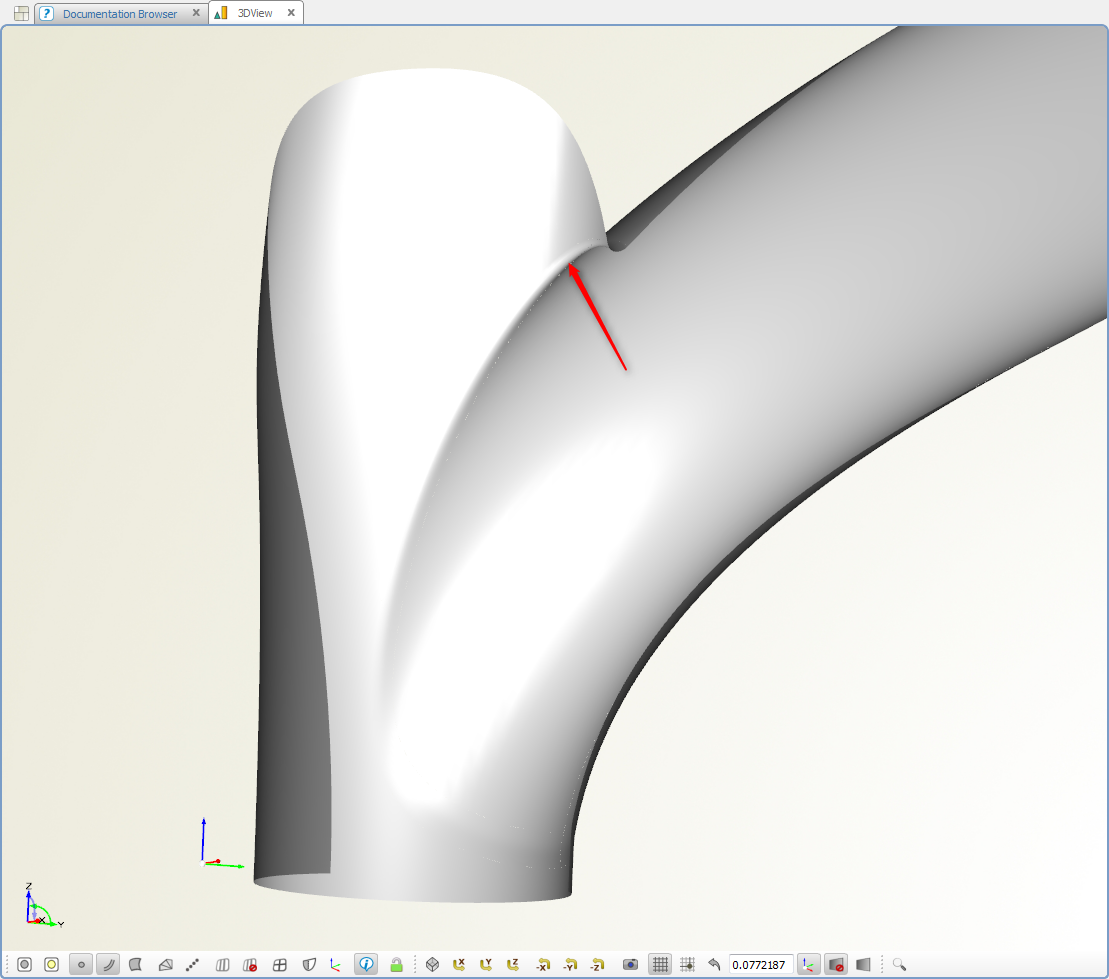Click the camera snapshot icon
The image size is (1109, 979).
tap(630, 964)
